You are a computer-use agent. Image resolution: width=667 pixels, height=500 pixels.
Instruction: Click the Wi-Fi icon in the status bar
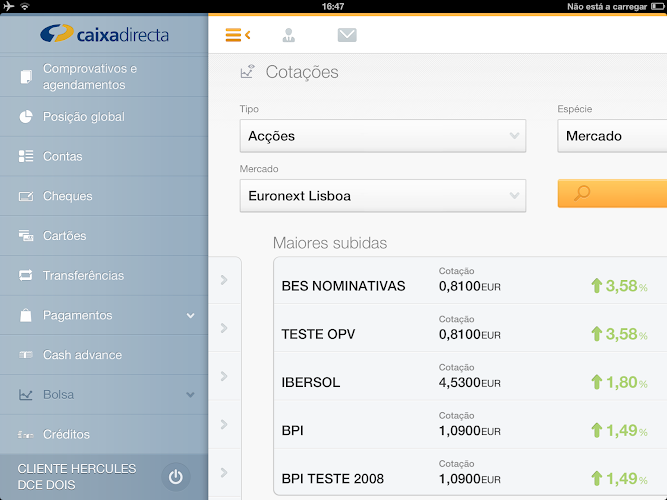click(25, 6)
